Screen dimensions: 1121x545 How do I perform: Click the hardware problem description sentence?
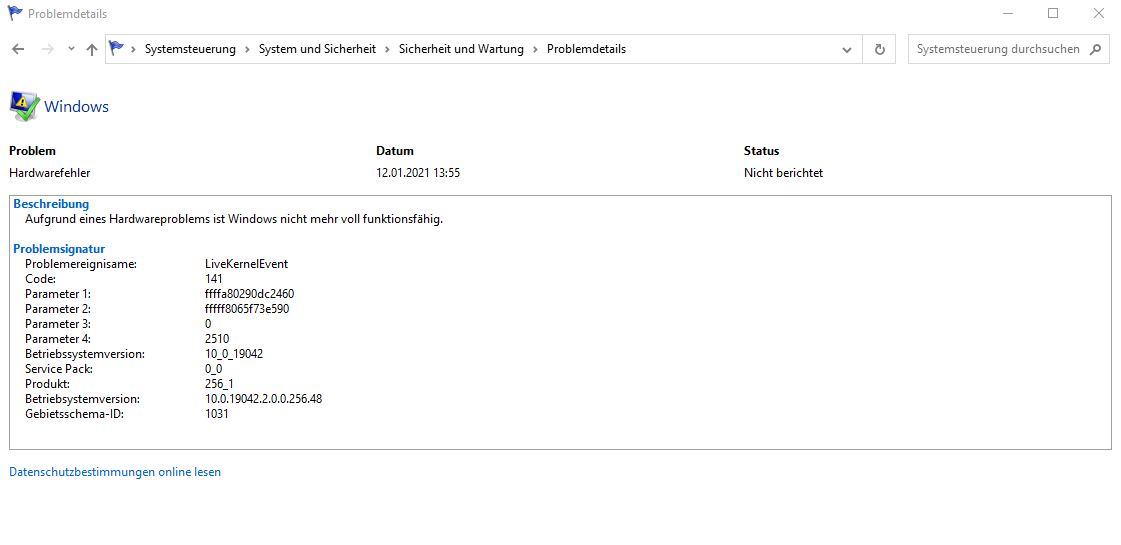pos(234,219)
